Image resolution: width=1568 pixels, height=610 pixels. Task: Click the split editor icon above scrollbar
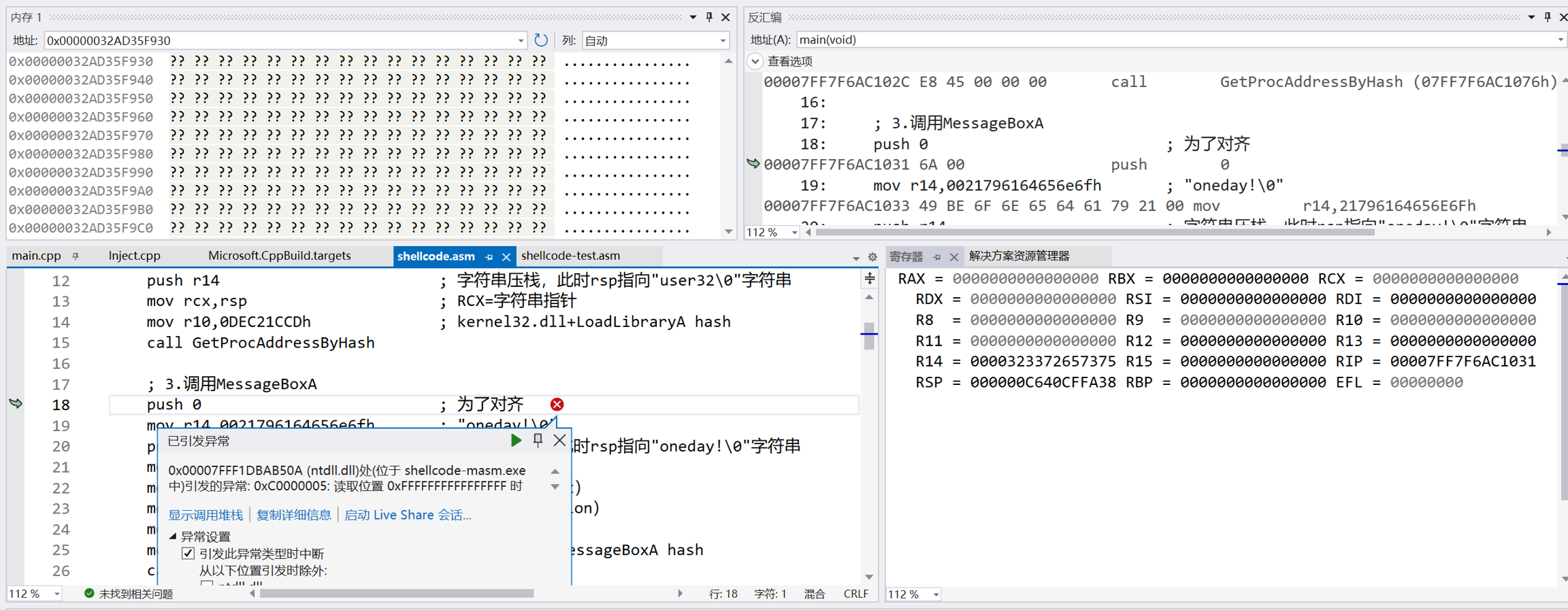[x=870, y=279]
